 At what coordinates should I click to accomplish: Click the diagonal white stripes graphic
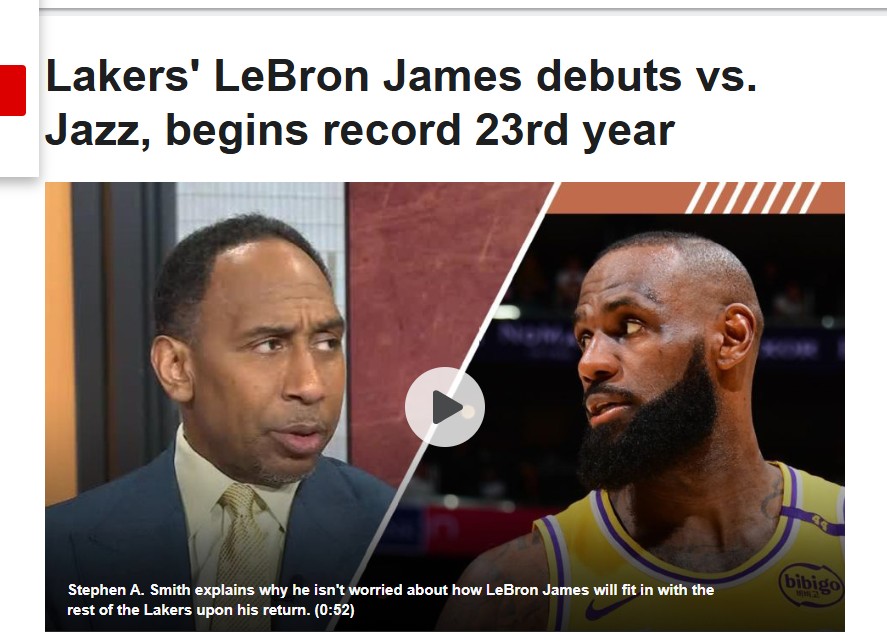tap(752, 197)
